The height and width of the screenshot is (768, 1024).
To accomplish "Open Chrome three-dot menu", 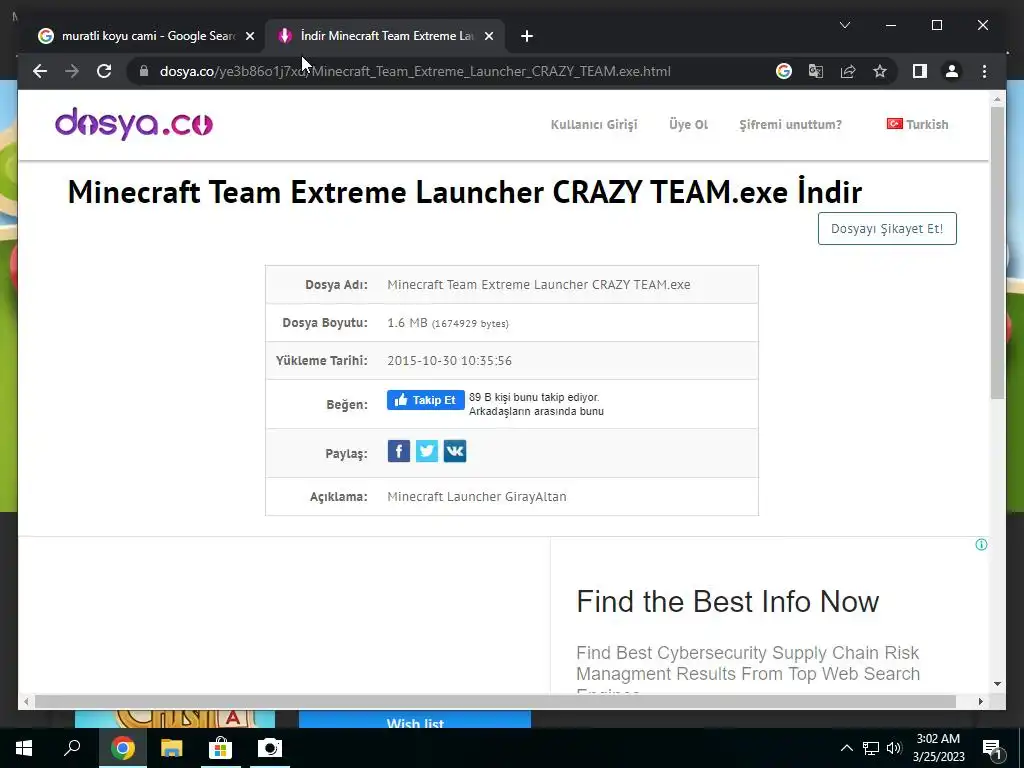I will coord(984,71).
